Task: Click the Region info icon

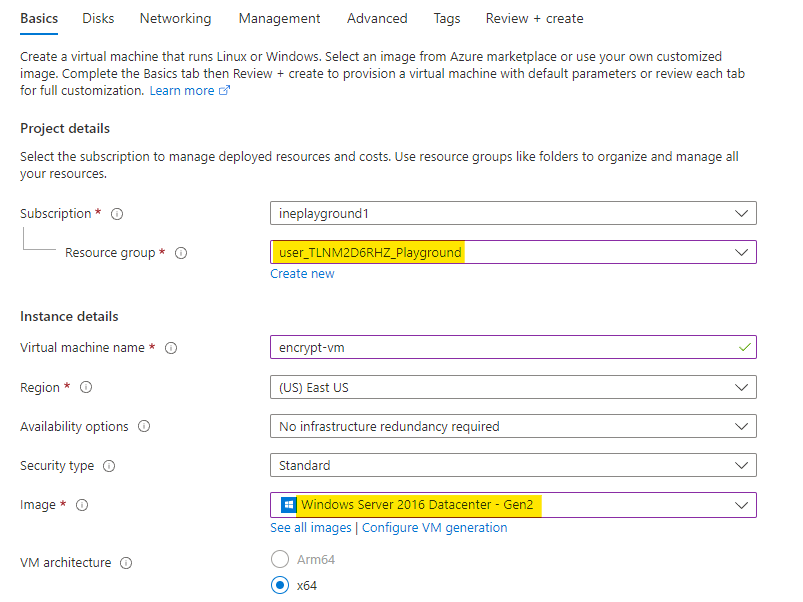Action: 87,387
